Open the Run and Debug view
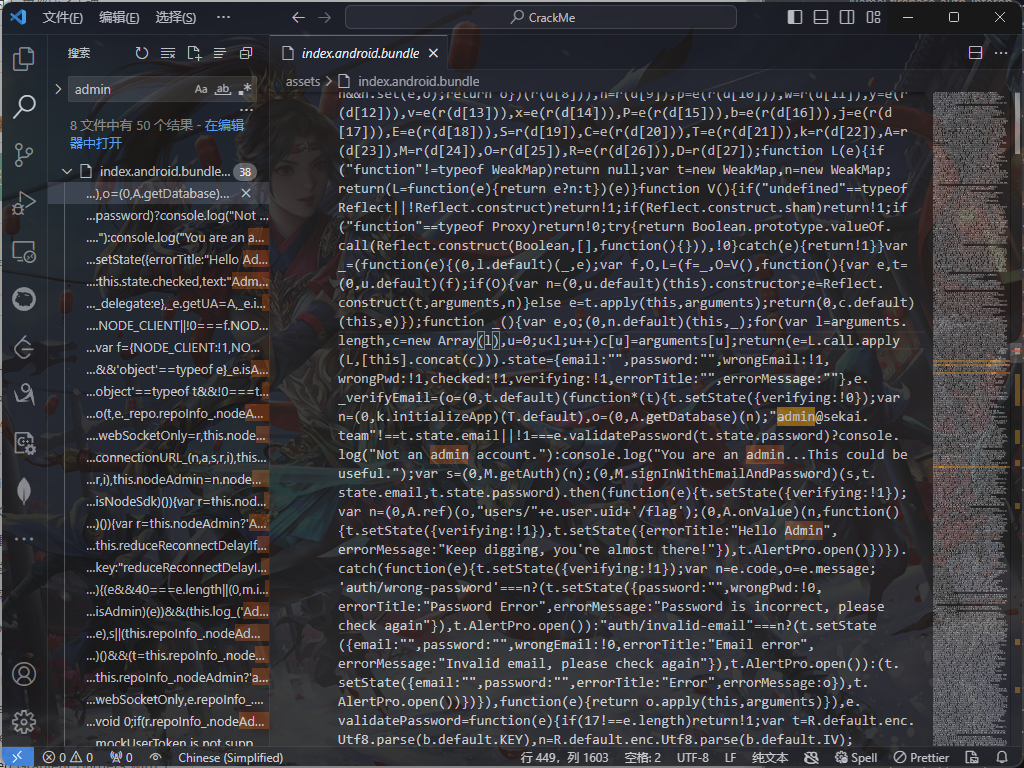This screenshot has height=768, width=1024. [24, 203]
